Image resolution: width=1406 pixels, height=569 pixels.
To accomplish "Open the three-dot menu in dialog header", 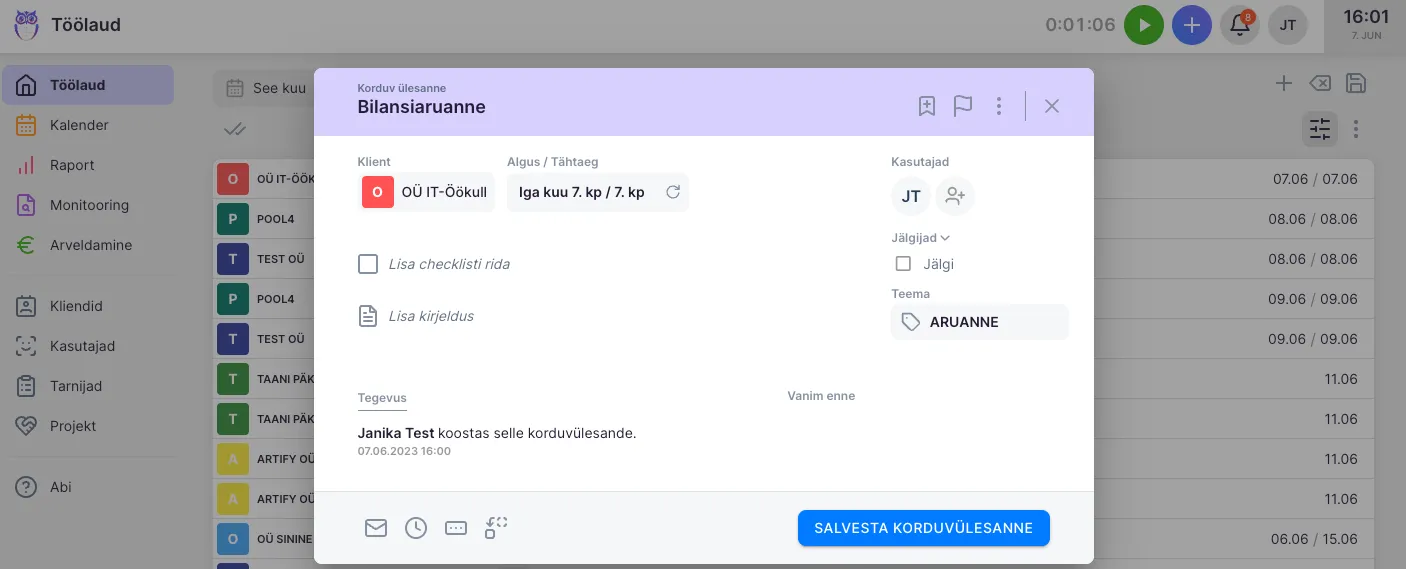I will click(999, 106).
